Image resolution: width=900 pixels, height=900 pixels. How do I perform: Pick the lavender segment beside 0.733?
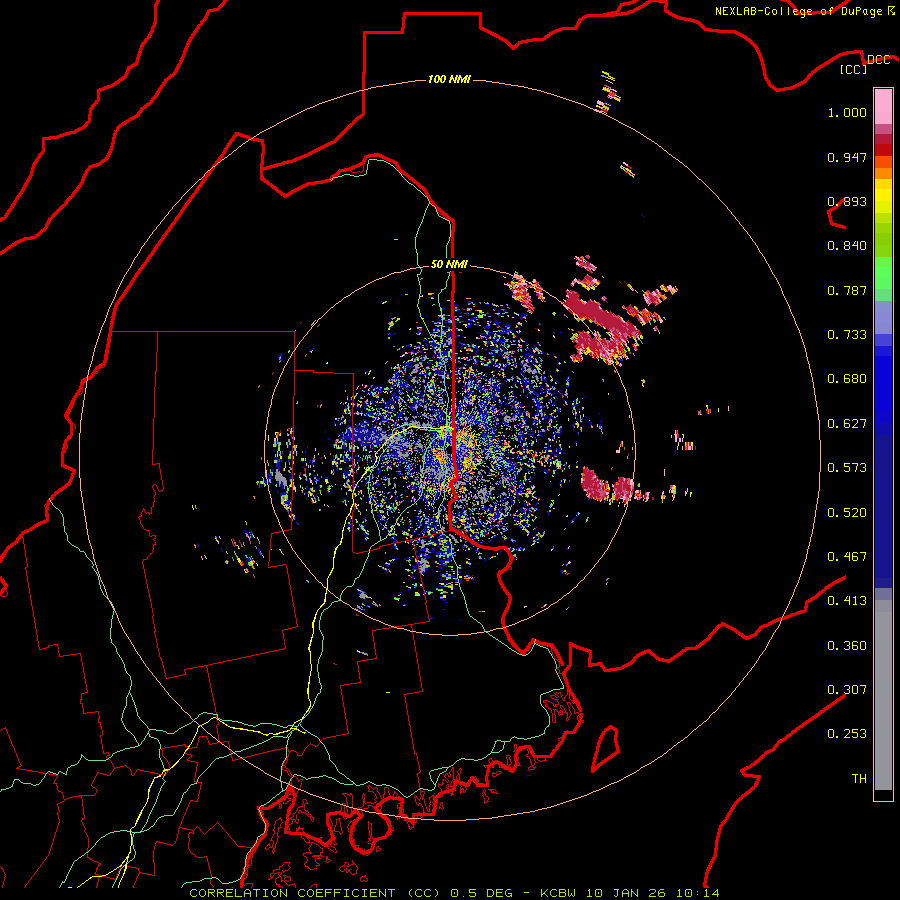[x=883, y=317]
